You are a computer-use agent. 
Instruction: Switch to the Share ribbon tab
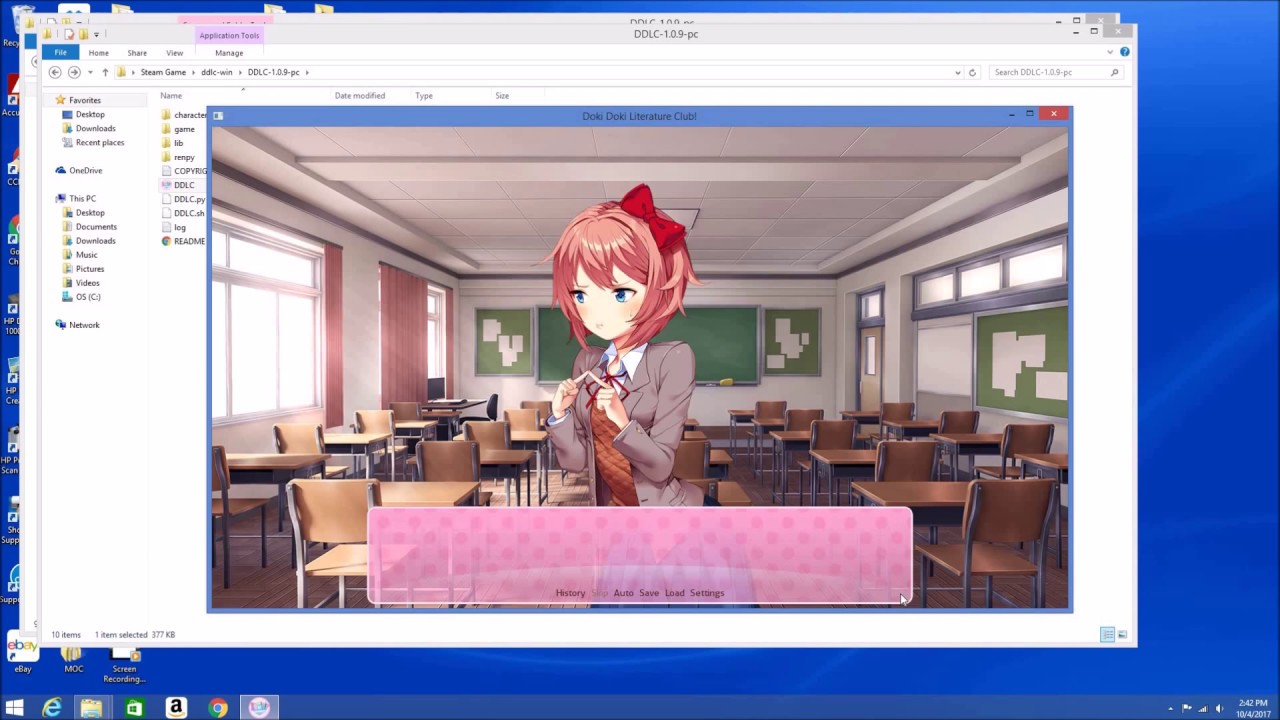coord(137,53)
